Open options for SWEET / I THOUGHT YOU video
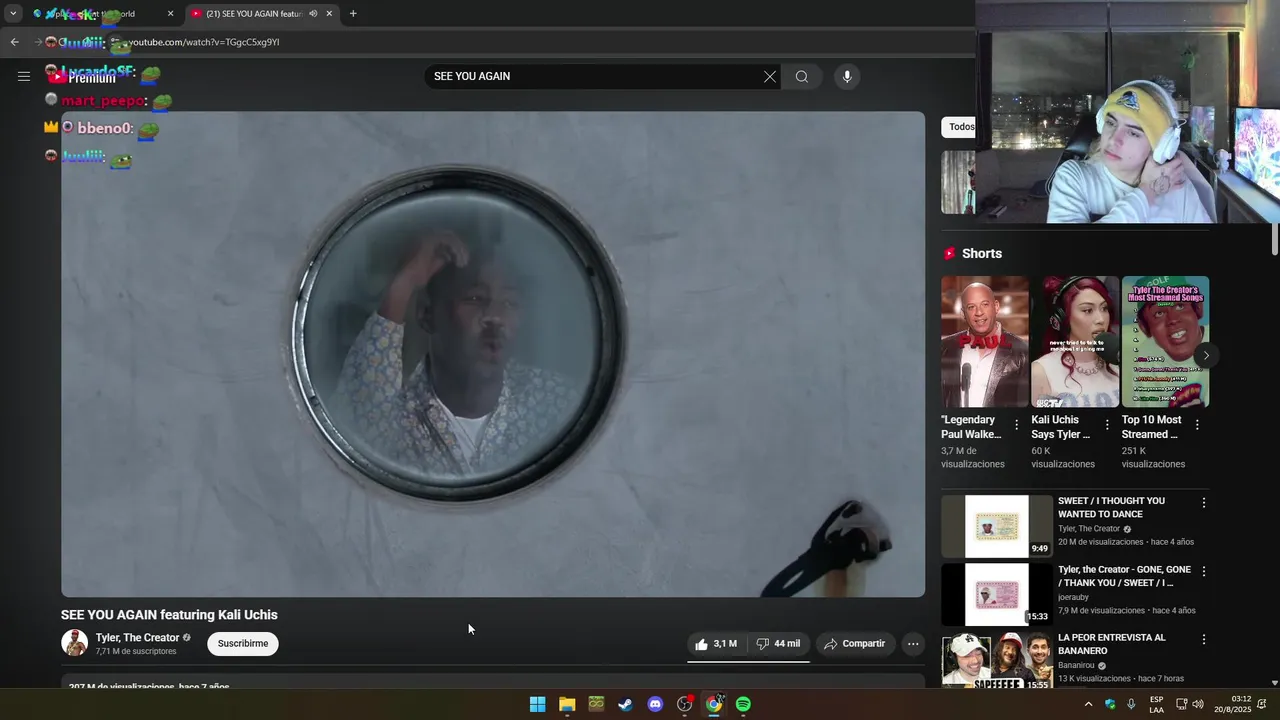Viewport: 1280px width, 720px height. tap(1204, 503)
